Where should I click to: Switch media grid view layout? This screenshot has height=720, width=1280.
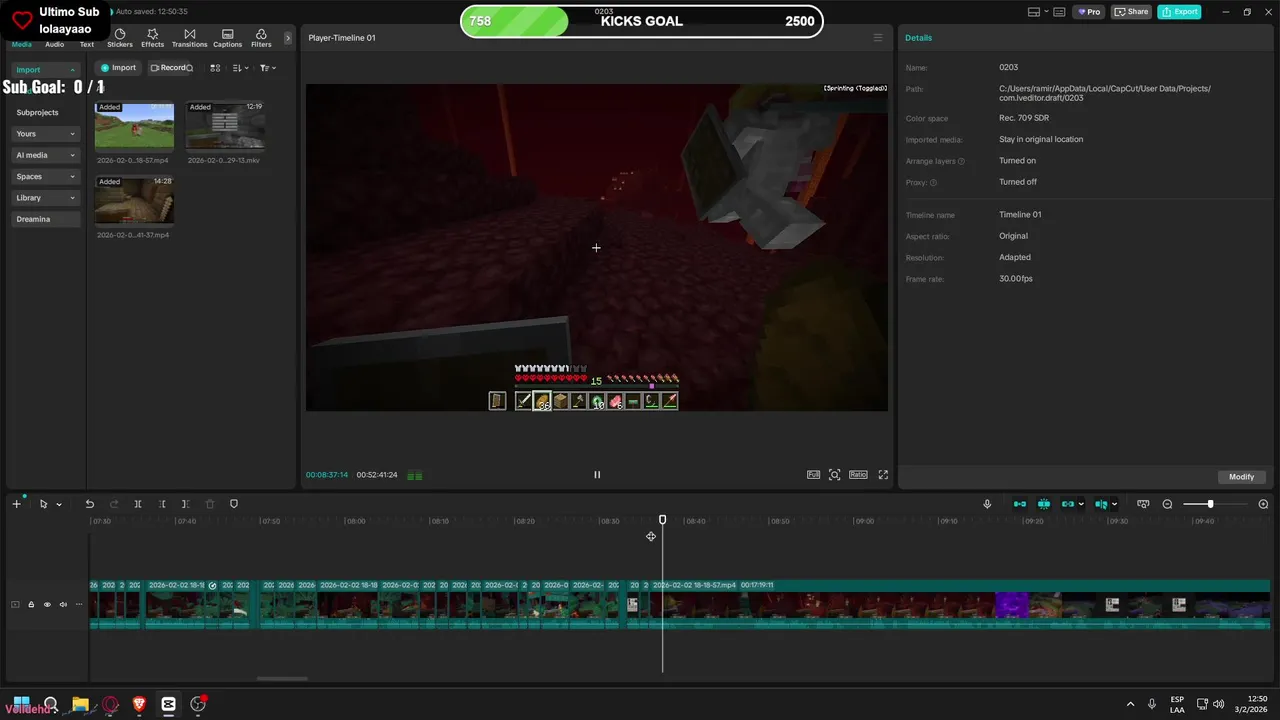(215, 68)
